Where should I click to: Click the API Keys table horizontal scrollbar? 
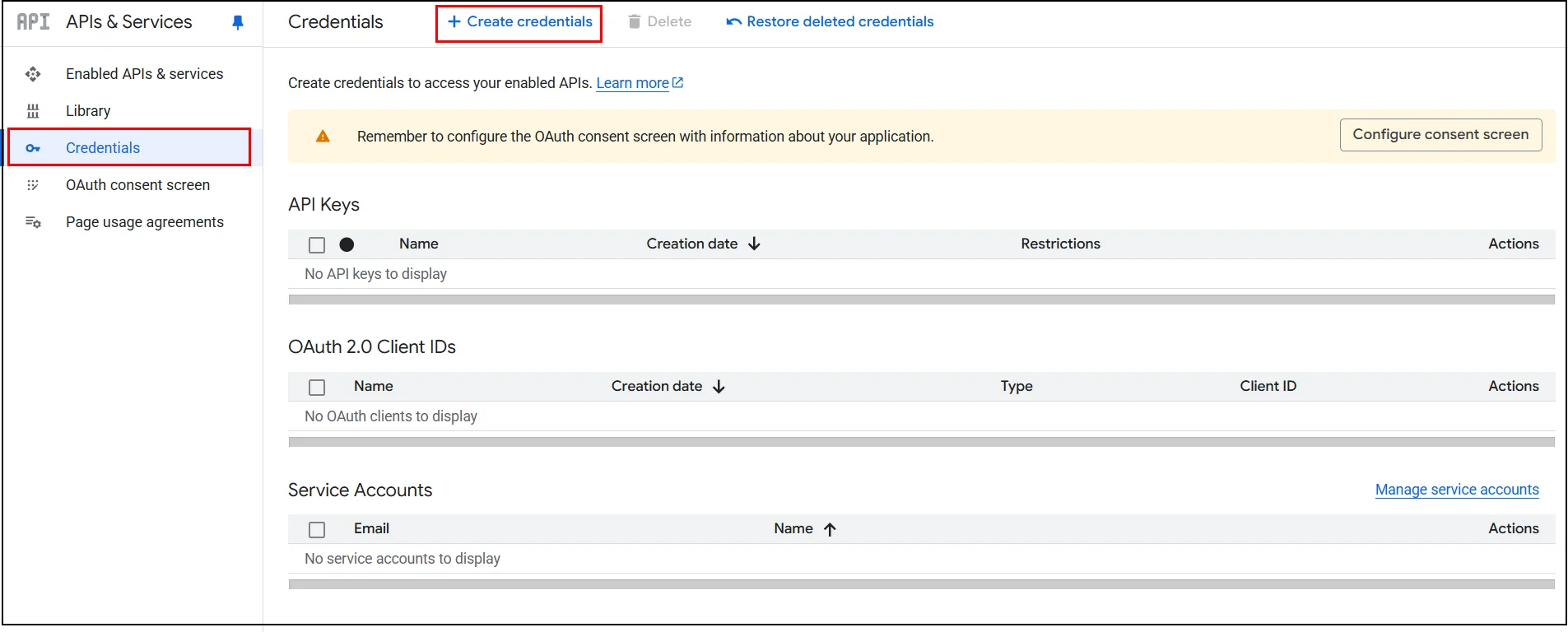tap(921, 300)
